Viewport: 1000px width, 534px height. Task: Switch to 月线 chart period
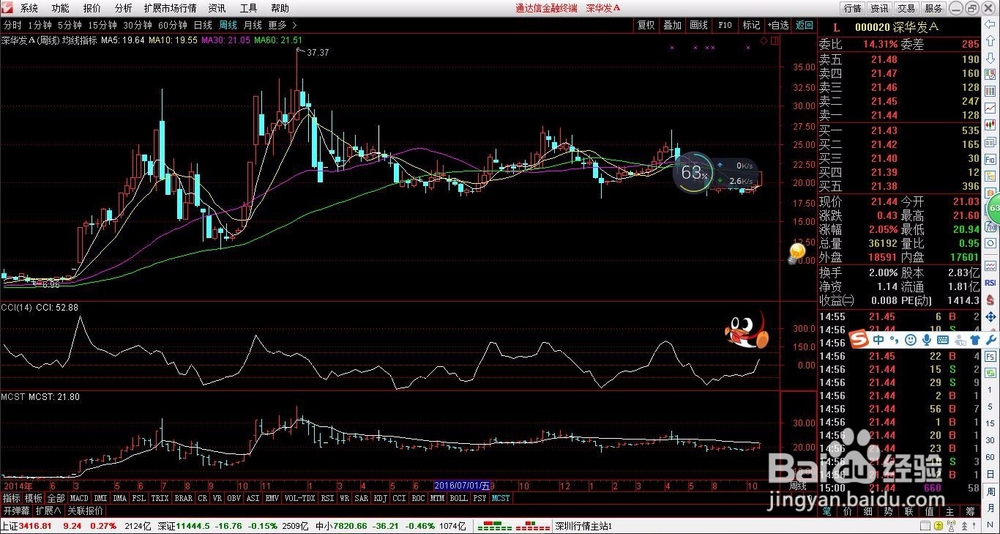[x=253, y=26]
